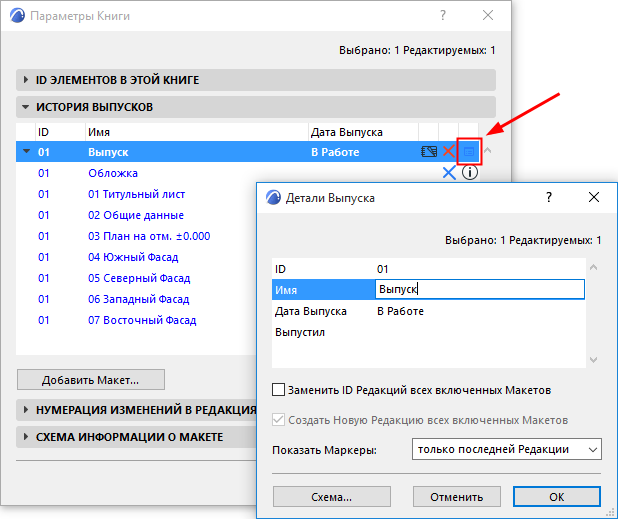Click the scroll up arrow in the Детали Выпуска table
This screenshot has width=618, height=519.
click(593, 268)
